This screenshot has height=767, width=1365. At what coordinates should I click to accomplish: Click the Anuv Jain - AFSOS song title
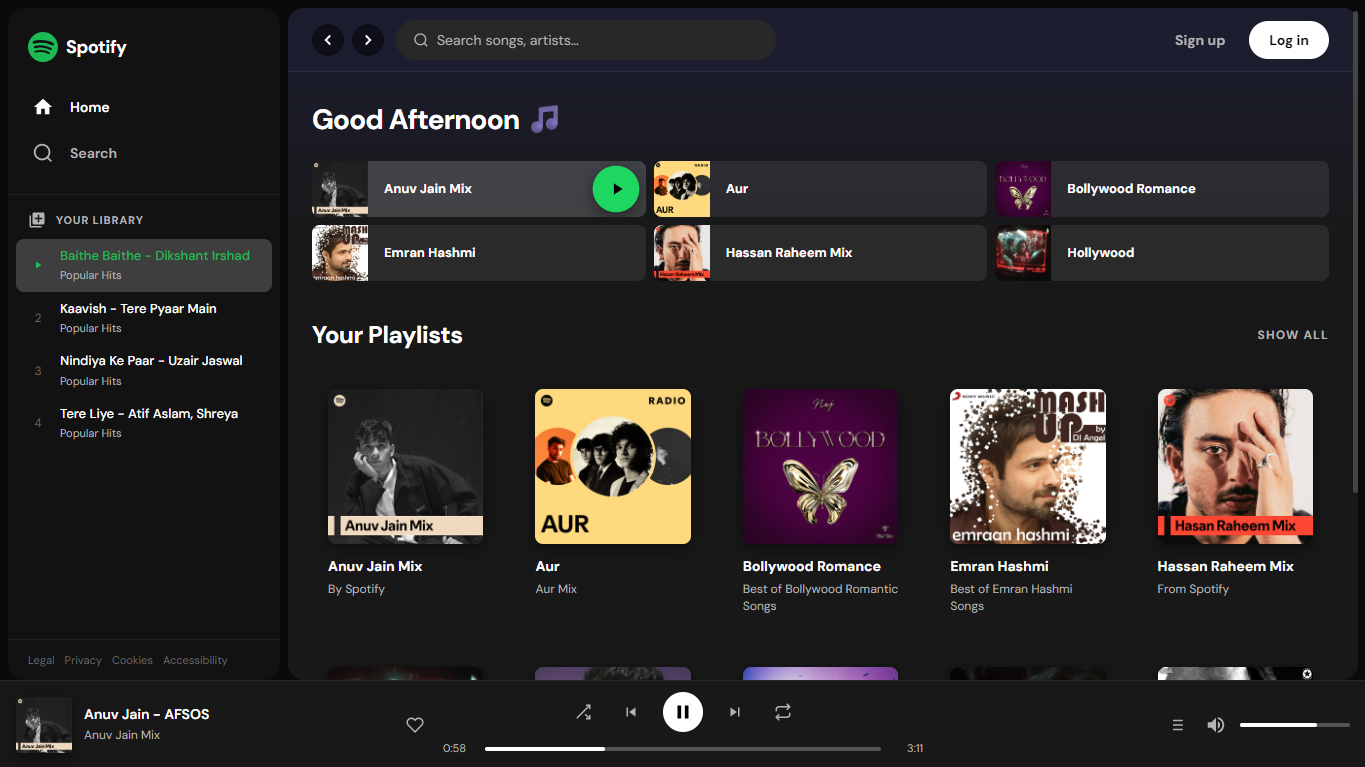[147, 714]
